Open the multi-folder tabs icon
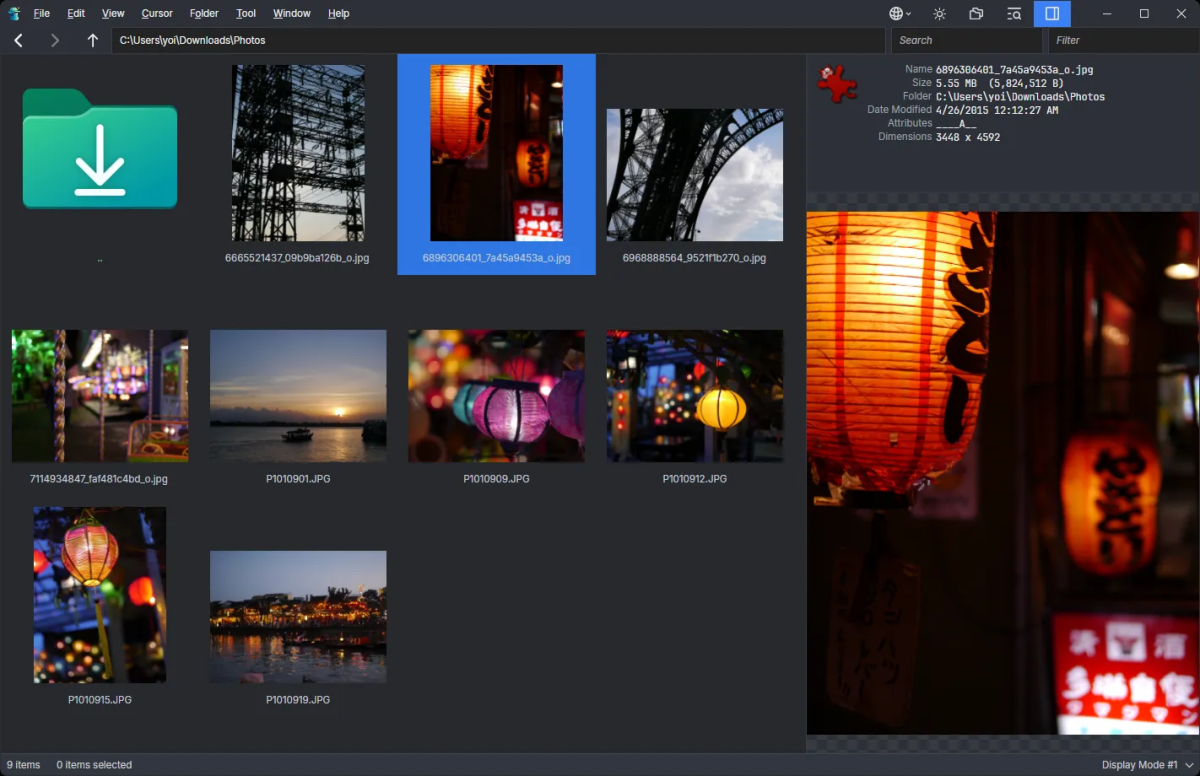Image resolution: width=1200 pixels, height=776 pixels. [976, 13]
